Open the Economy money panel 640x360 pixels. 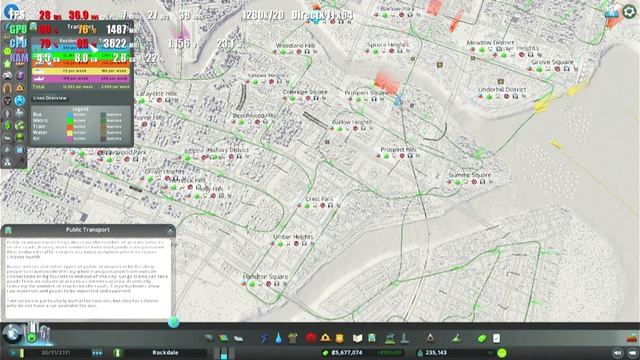click(x=482, y=338)
